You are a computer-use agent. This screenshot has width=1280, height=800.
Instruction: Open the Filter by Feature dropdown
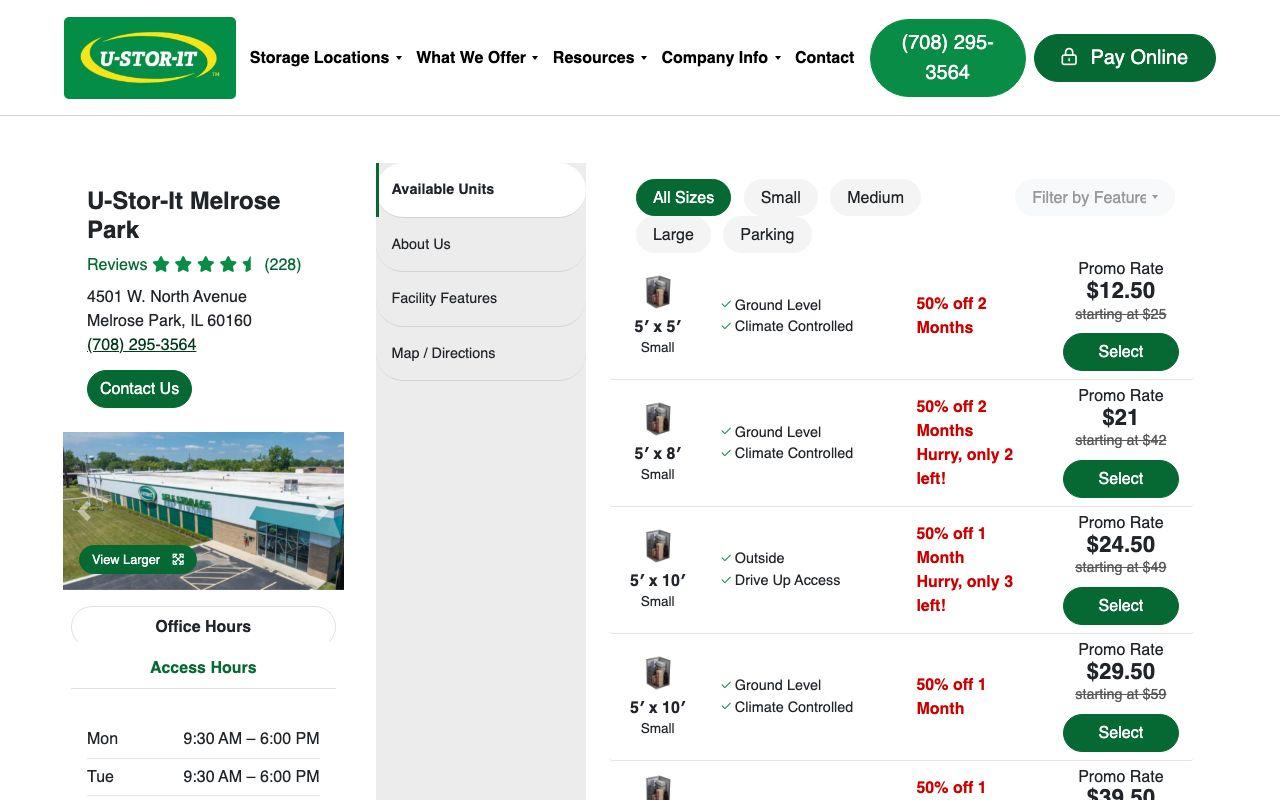[1095, 197]
